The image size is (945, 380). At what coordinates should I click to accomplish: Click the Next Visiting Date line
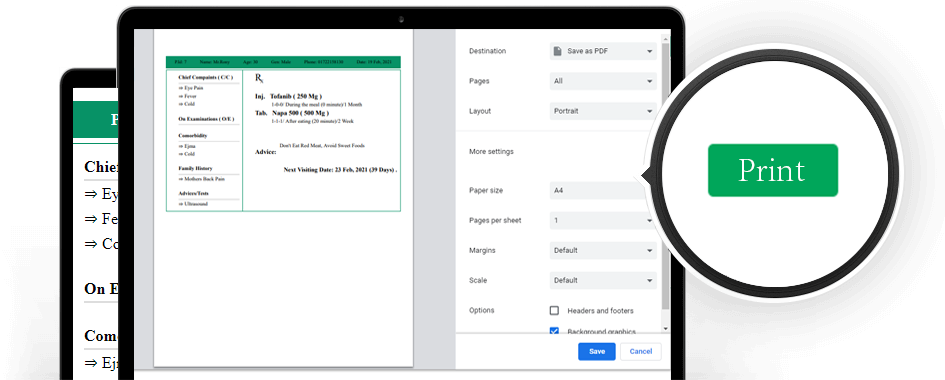tap(340, 170)
